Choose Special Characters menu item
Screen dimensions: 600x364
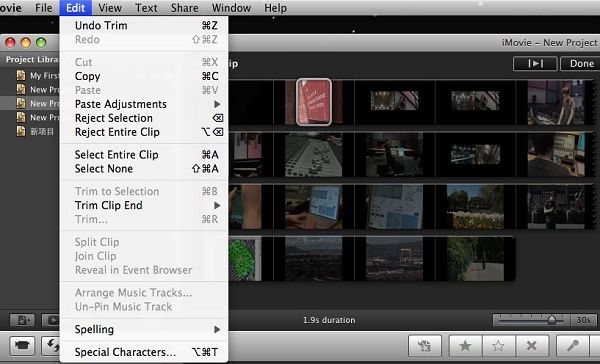coord(144,352)
